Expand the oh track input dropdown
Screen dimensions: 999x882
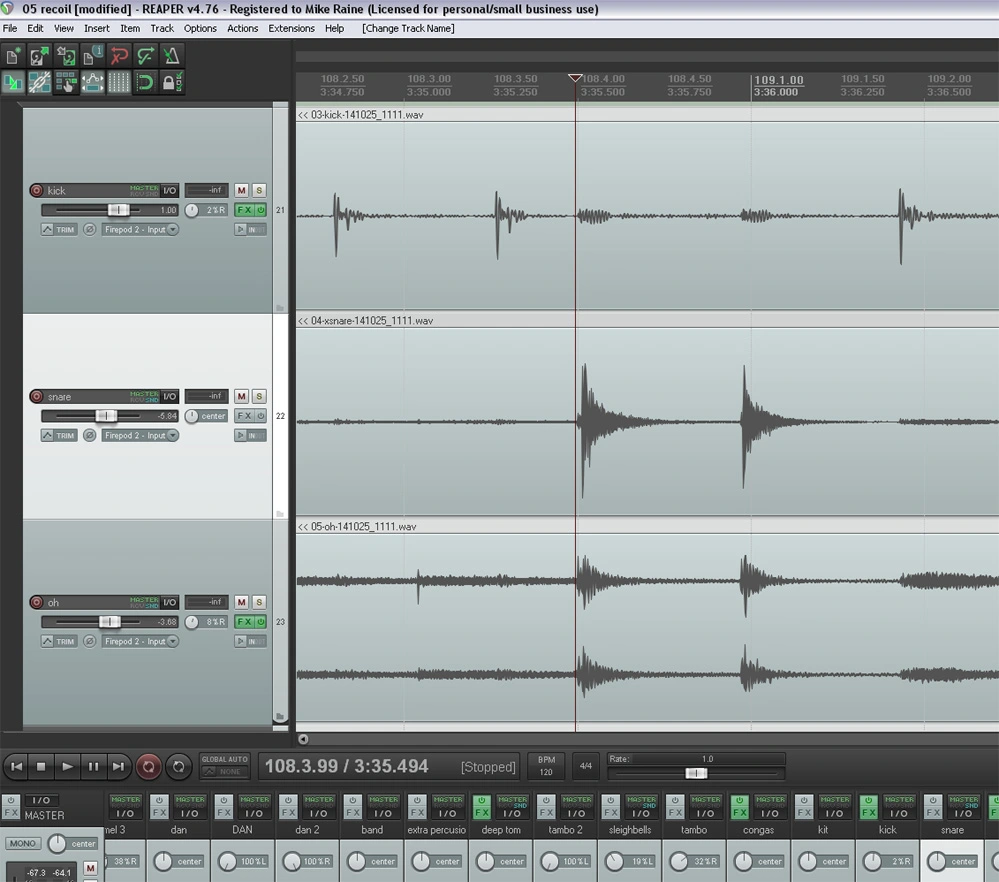pyautogui.click(x=141, y=641)
